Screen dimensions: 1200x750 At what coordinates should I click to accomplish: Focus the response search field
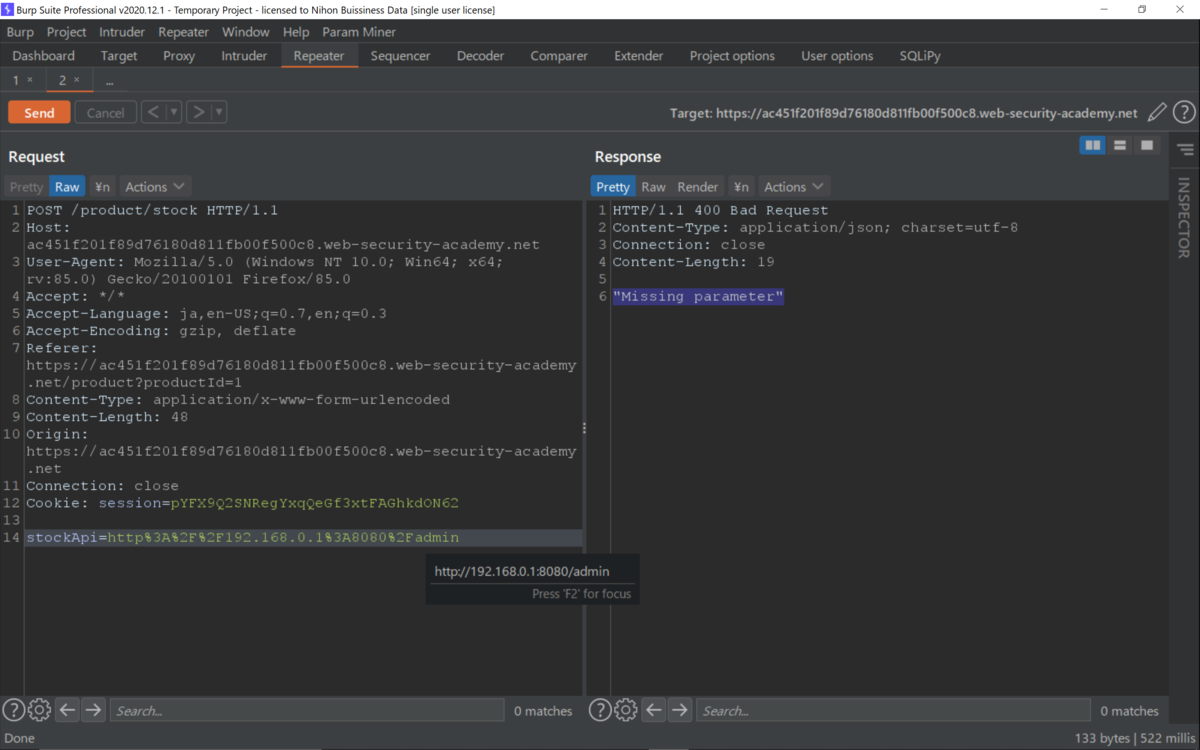pyautogui.click(x=893, y=711)
